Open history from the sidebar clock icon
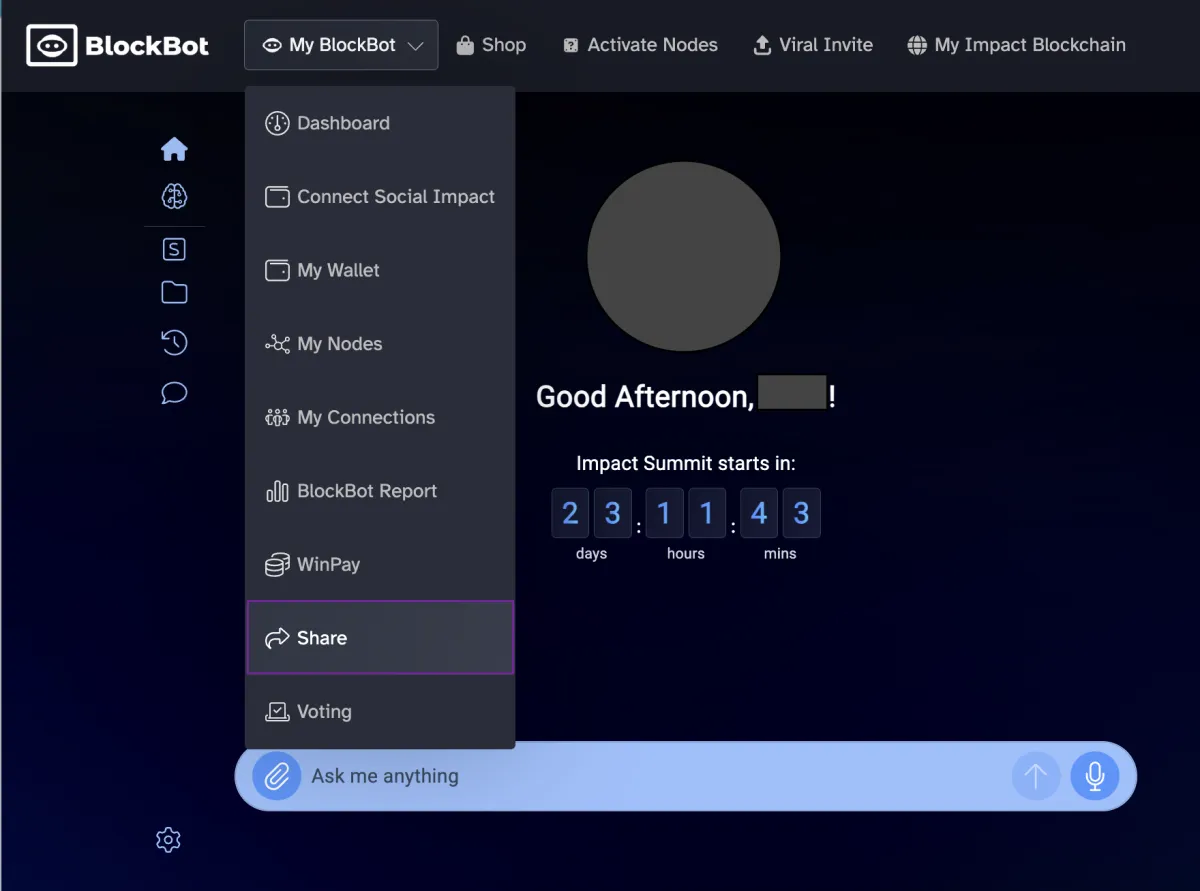Viewport: 1200px width, 891px height. pos(174,343)
